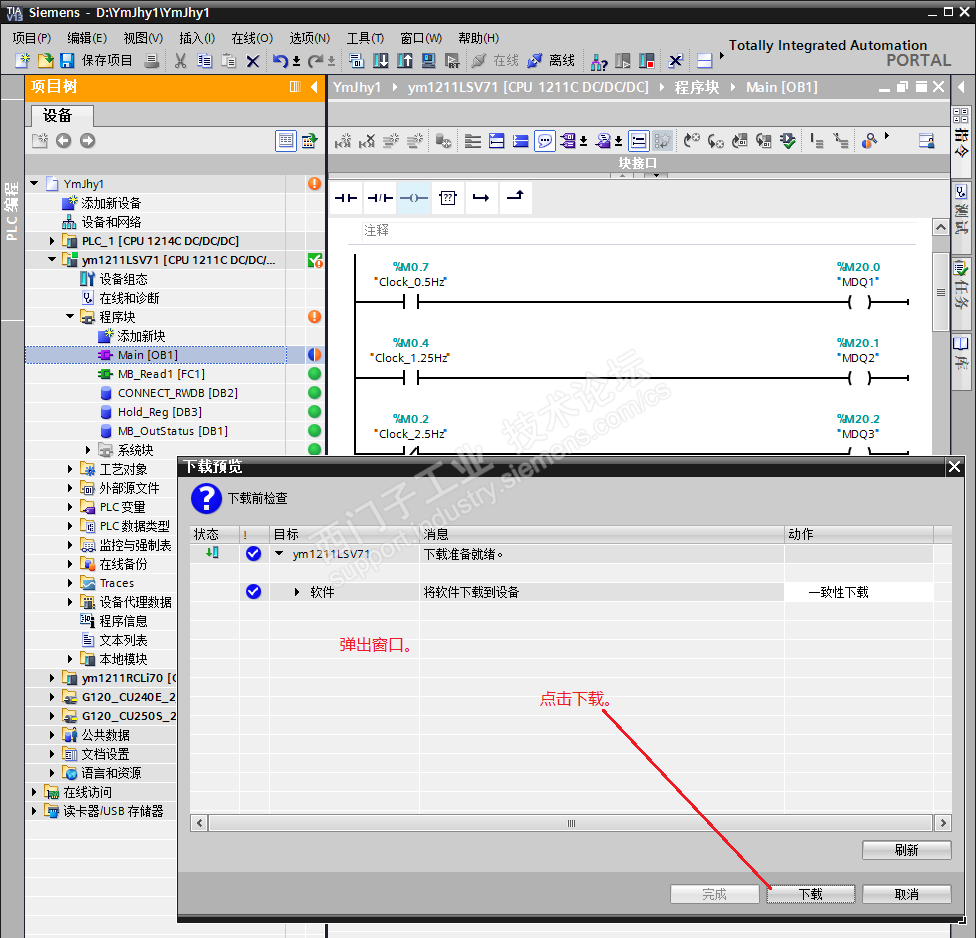The image size is (978, 938).
Task: Click the 保存项目 button
Action: pos(107,60)
